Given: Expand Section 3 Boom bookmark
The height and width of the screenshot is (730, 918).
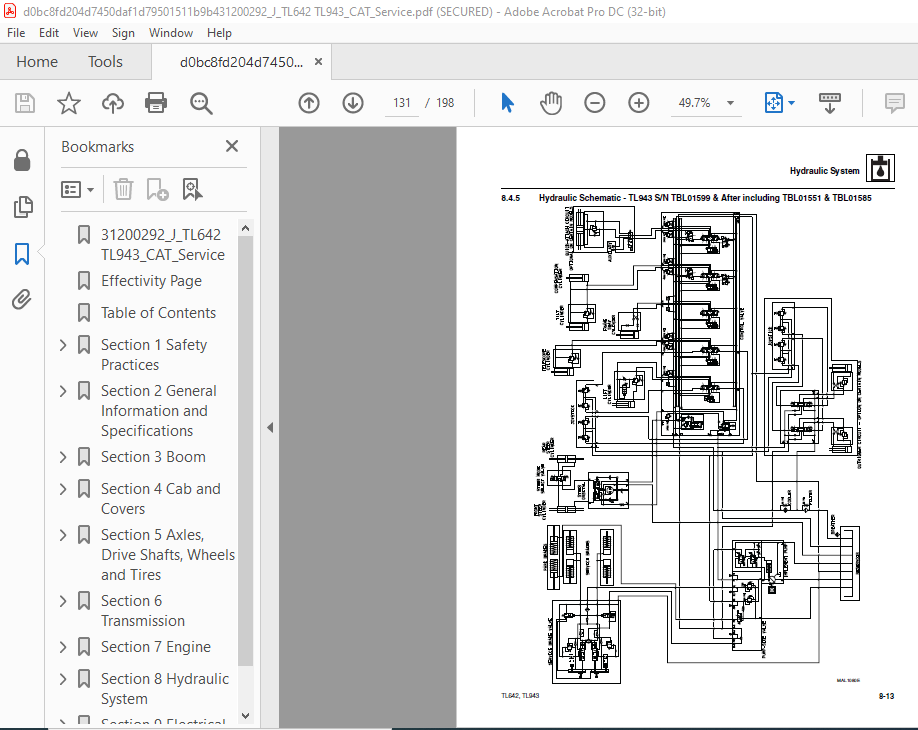Looking at the screenshot, I should click(63, 457).
